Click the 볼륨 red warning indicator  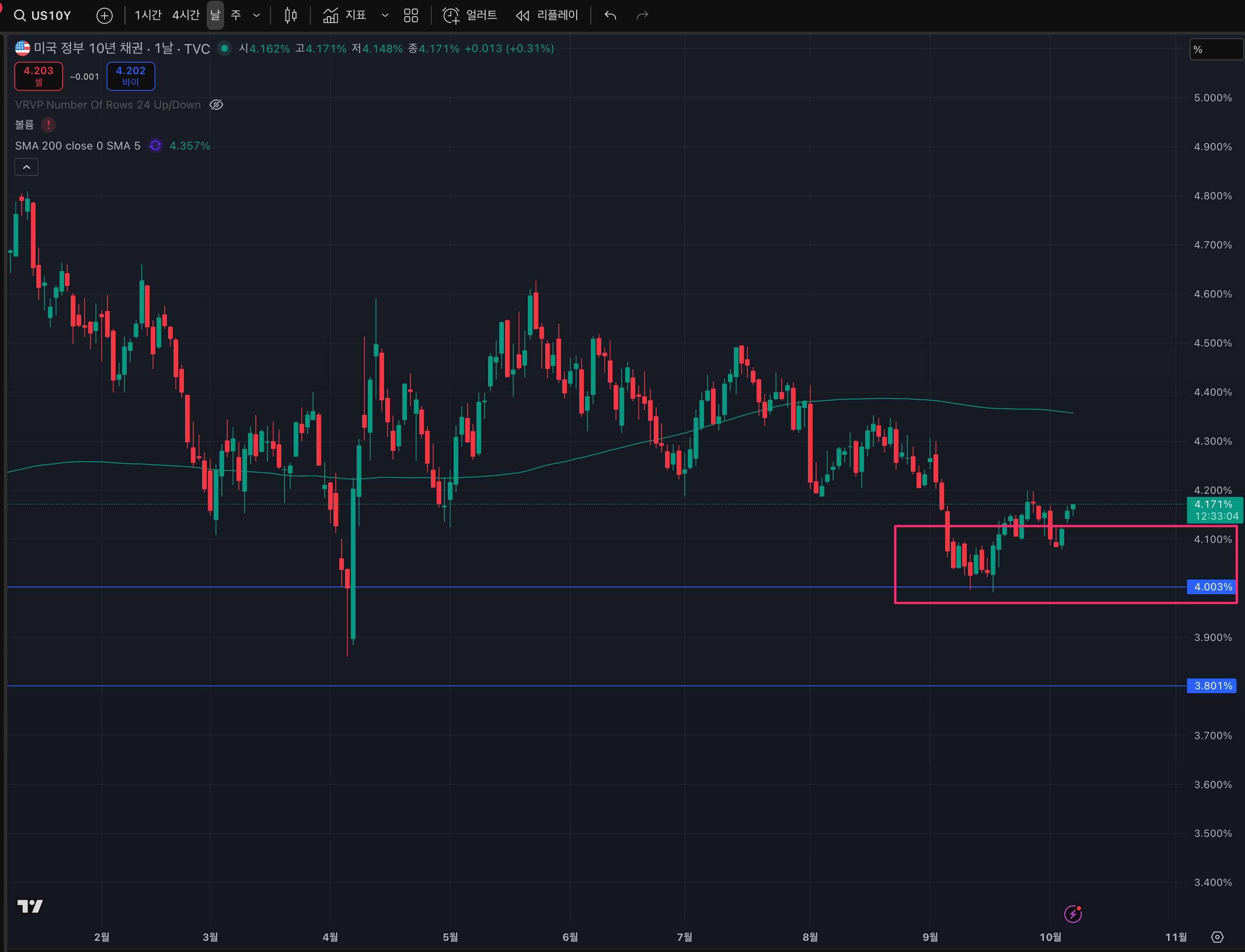[49, 125]
